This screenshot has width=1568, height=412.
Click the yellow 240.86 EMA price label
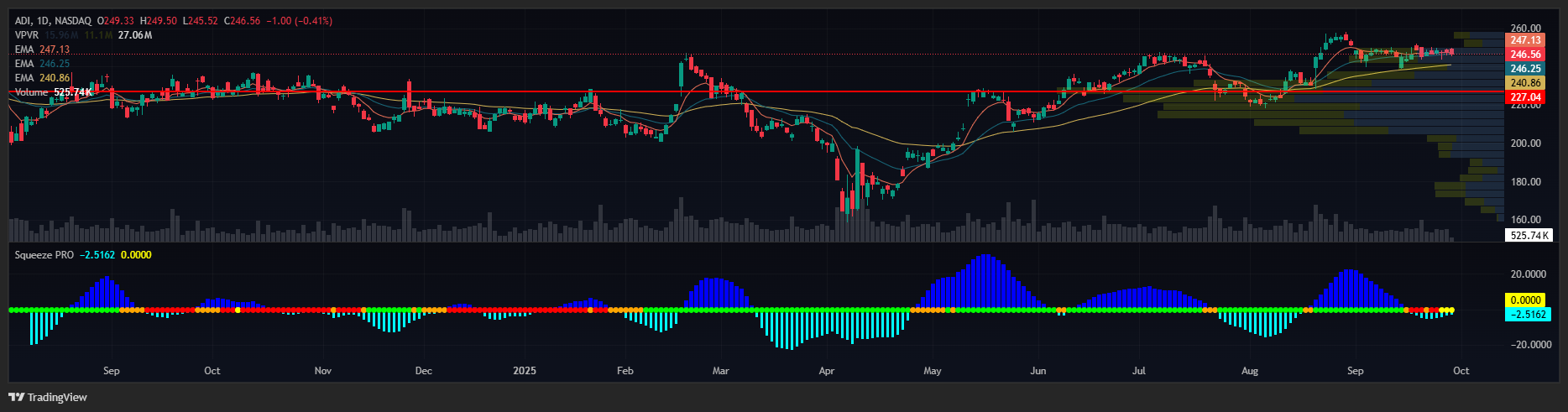click(x=1525, y=83)
